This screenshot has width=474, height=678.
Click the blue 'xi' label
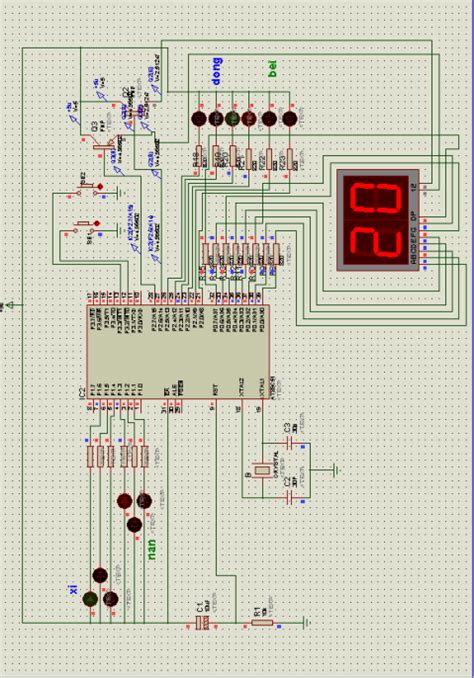pos(73,588)
